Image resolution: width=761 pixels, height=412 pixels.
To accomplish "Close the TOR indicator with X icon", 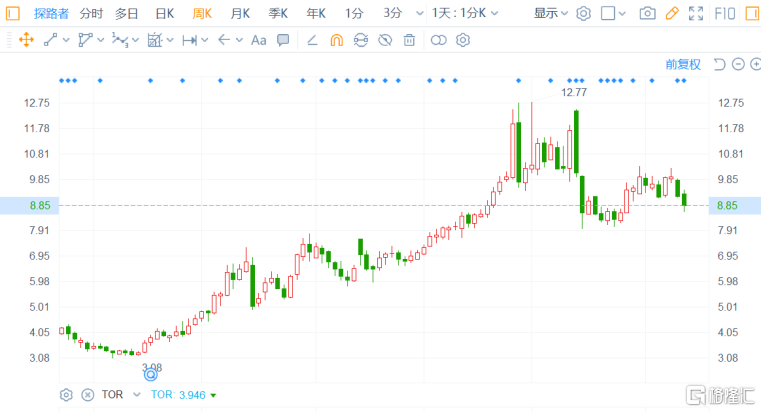I will point(87,395).
